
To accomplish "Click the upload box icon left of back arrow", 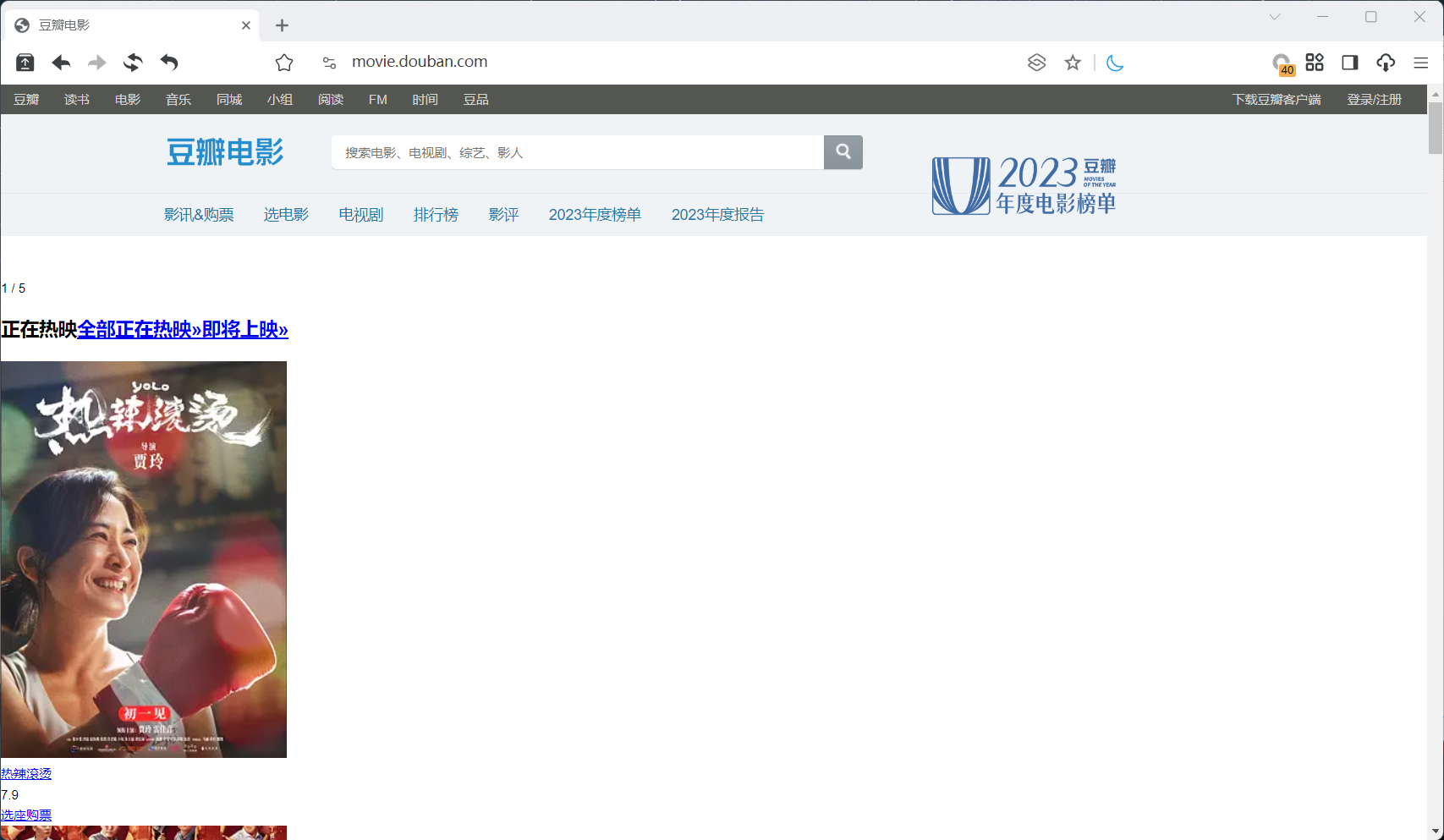I will tap(25, 63).
